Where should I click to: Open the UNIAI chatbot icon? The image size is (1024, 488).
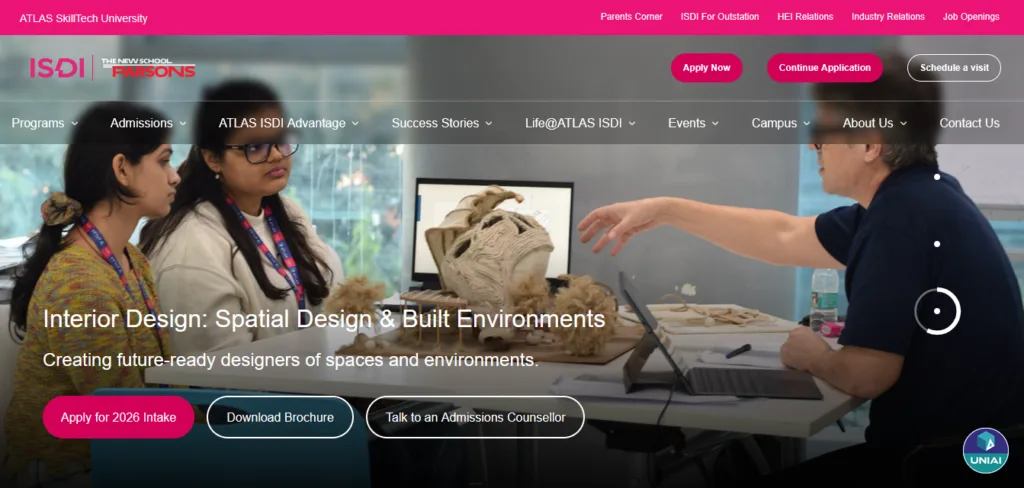[985, 451]
